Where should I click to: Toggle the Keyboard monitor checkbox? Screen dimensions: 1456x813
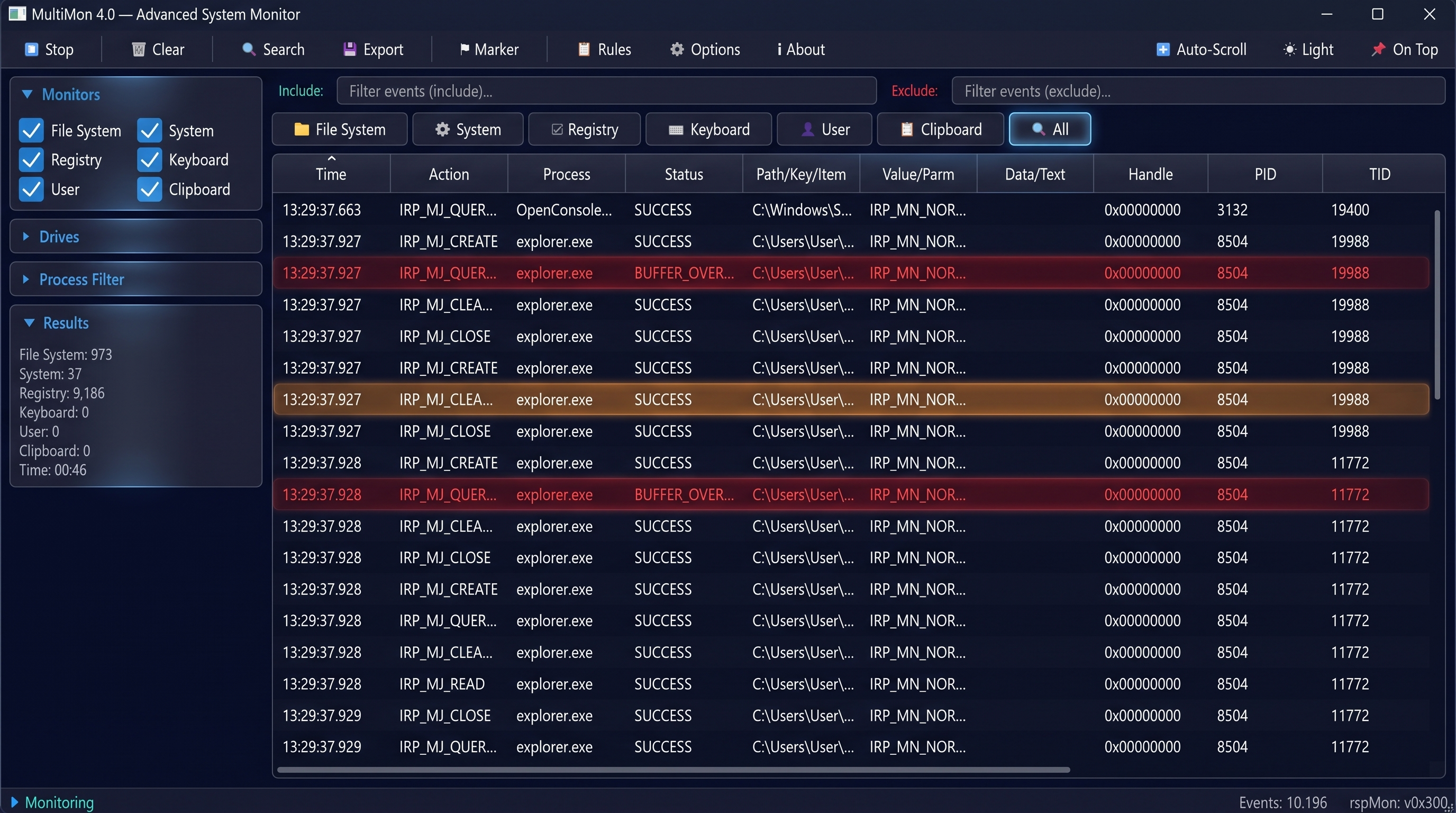coord(149,159)
